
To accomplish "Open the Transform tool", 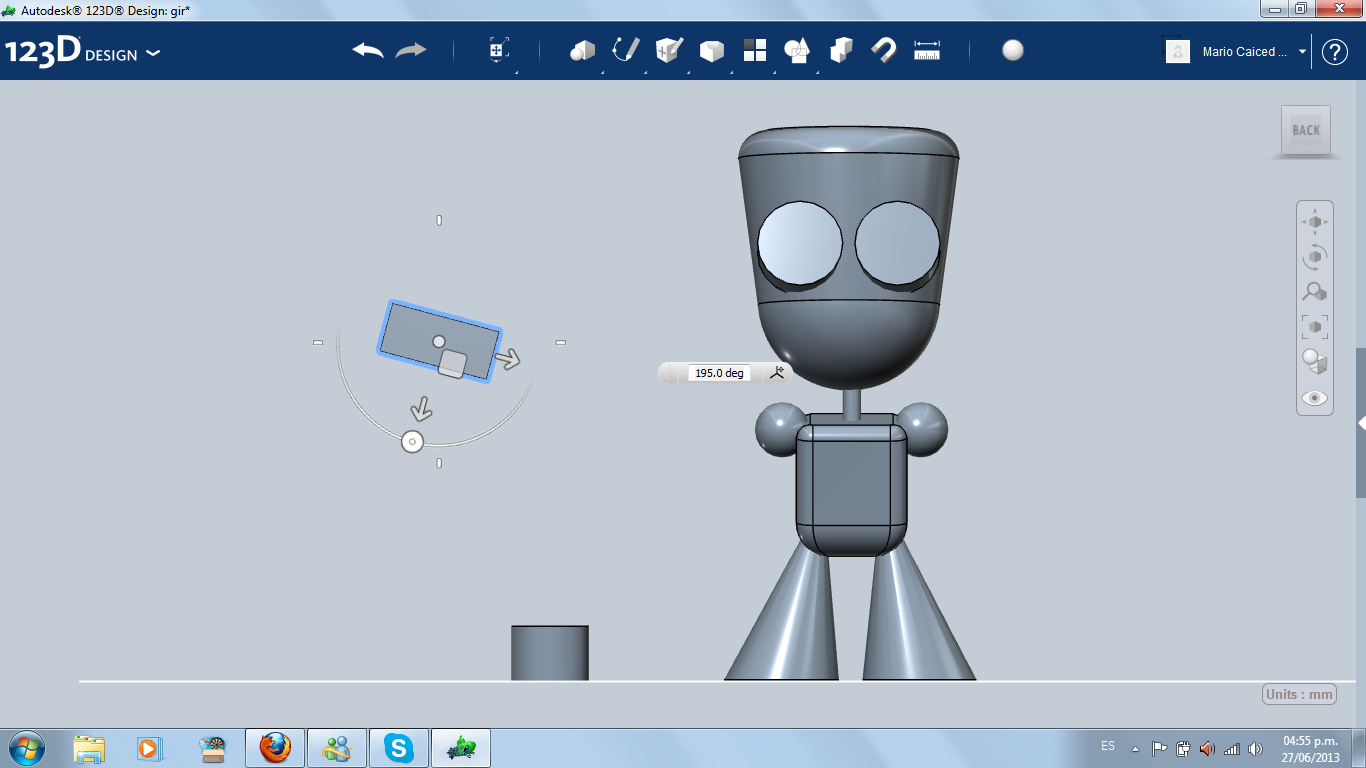I will pos(499,50).
